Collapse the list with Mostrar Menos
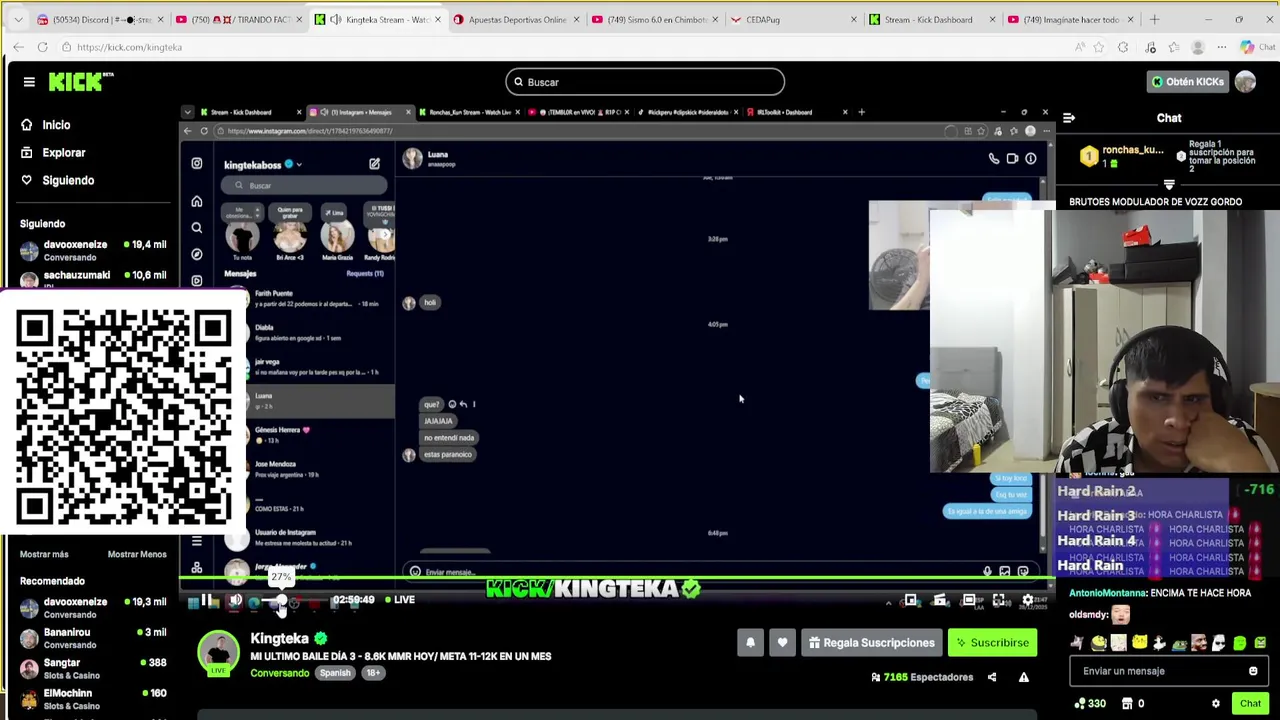The width and height of the screenshot is (1280, 720). (x=137, y=554)
